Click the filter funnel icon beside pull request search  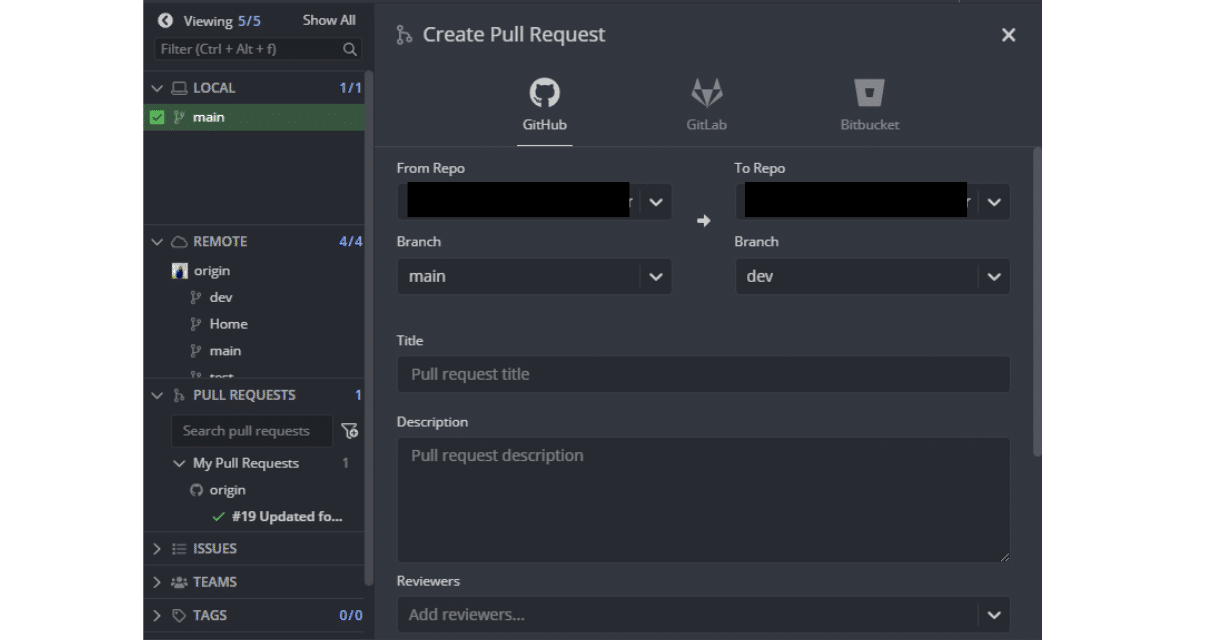coord(347,430)
